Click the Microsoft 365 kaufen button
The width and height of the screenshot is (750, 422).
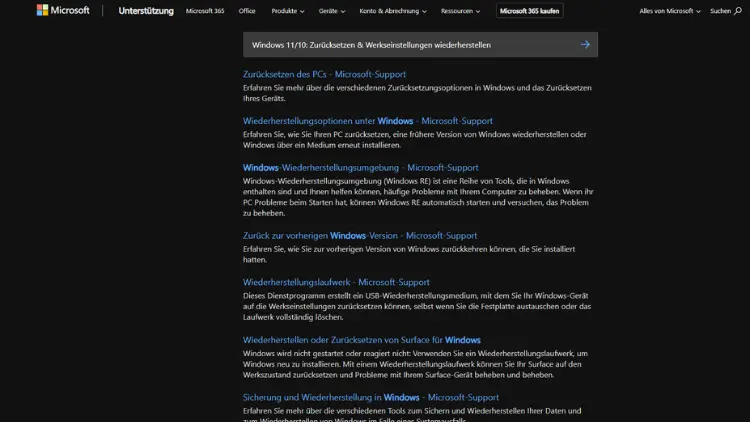529,11
